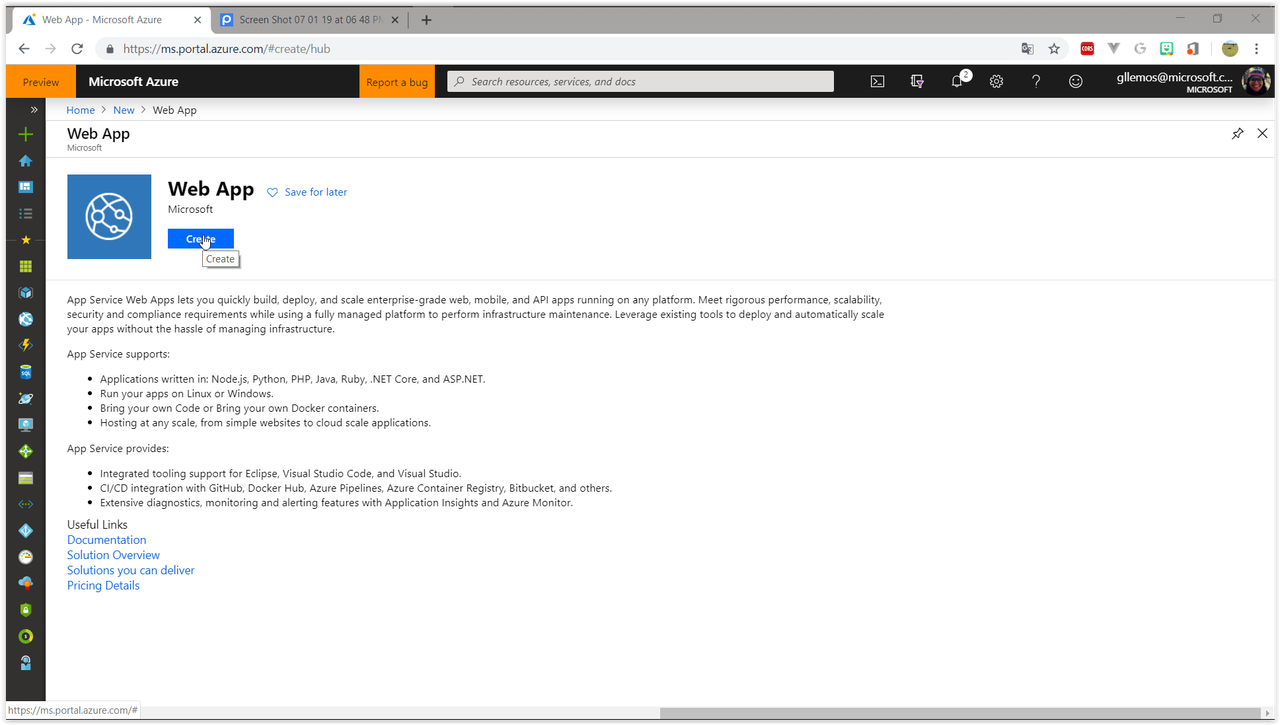
Task: Open Azure Cosmos DB planet icon
Action: (26, 399)
